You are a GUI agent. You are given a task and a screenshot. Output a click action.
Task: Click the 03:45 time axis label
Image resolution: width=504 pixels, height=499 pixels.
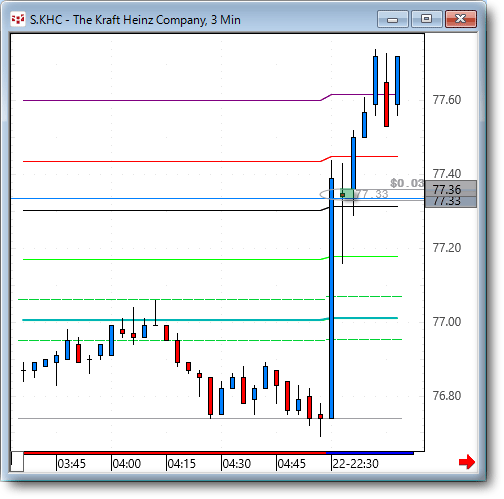click(71, 464)
